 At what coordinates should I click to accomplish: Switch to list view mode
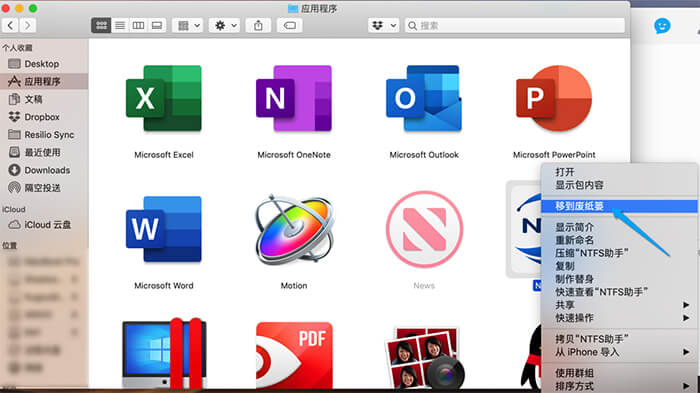pos(120,25)
